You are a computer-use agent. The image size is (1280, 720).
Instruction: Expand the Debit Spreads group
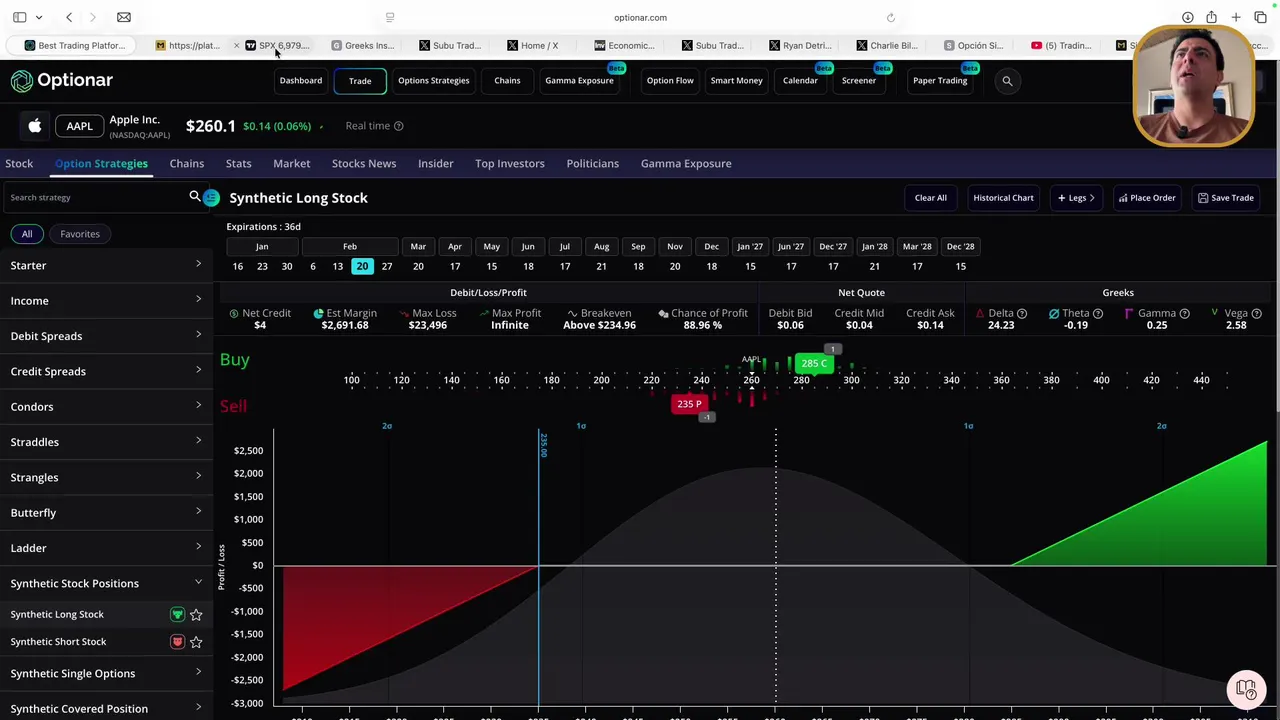click(x=106, y=336)
